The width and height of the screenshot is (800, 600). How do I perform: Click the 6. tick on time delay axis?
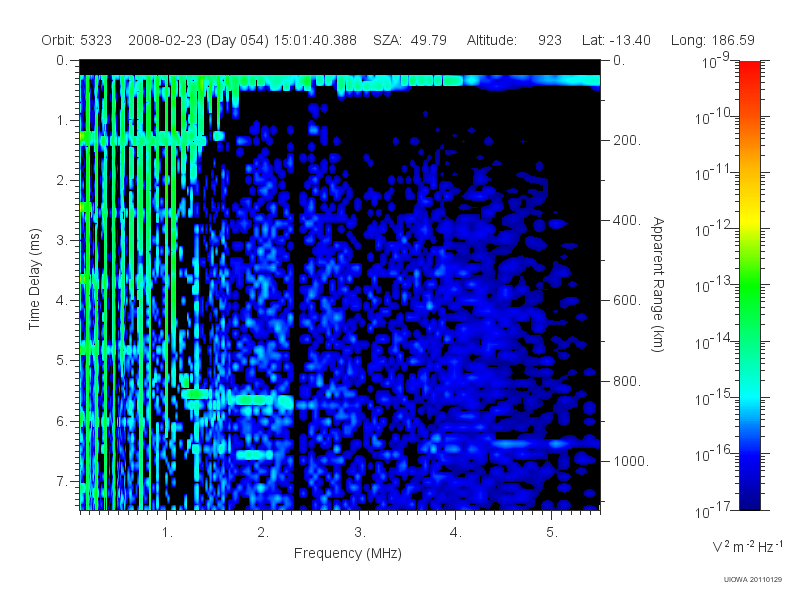point(61,421)
